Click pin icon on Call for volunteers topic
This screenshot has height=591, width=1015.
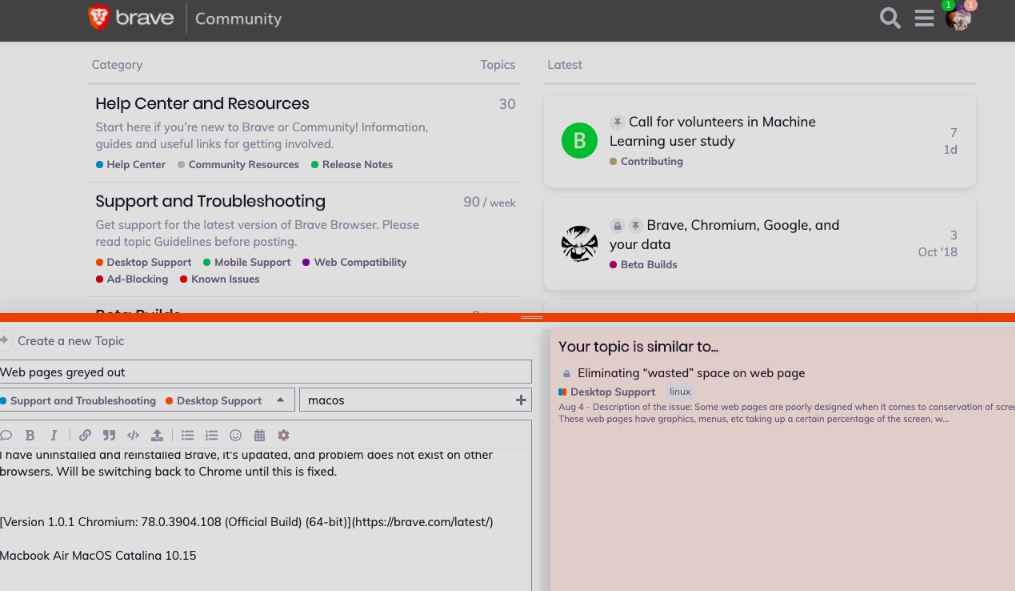[x=617, y=122]
